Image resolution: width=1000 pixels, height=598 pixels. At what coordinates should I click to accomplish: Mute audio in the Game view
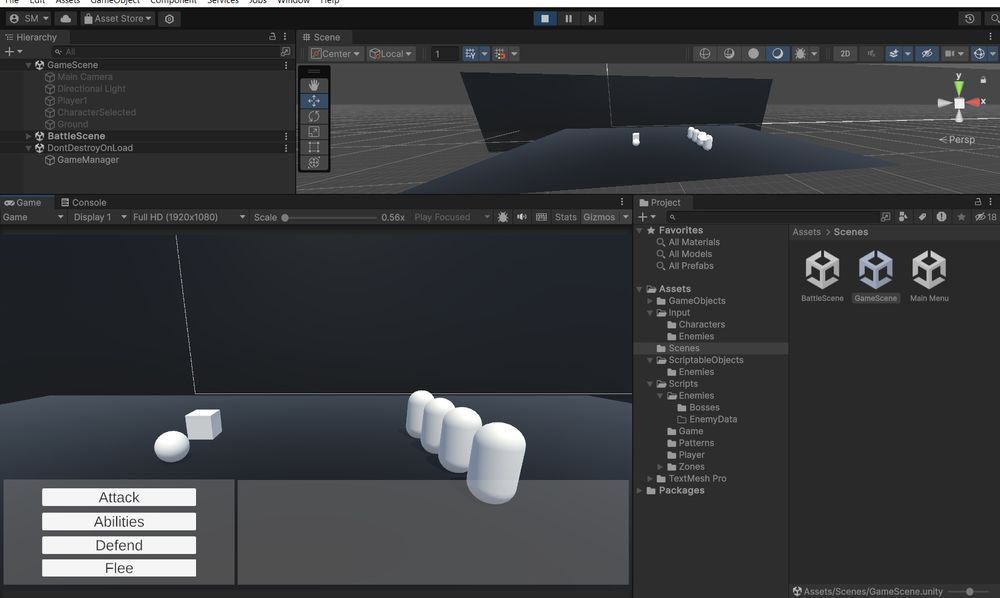click(x=522, y=217)
